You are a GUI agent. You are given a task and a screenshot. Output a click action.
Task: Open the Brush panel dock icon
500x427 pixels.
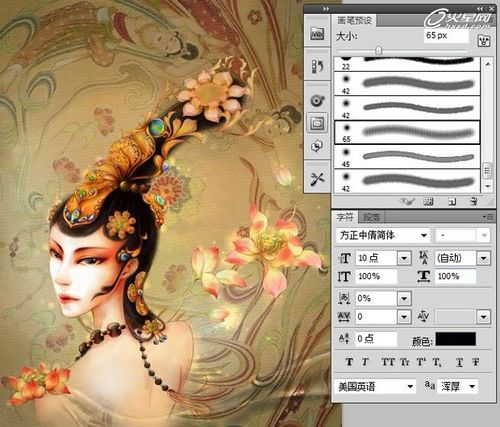pos(317,100)
